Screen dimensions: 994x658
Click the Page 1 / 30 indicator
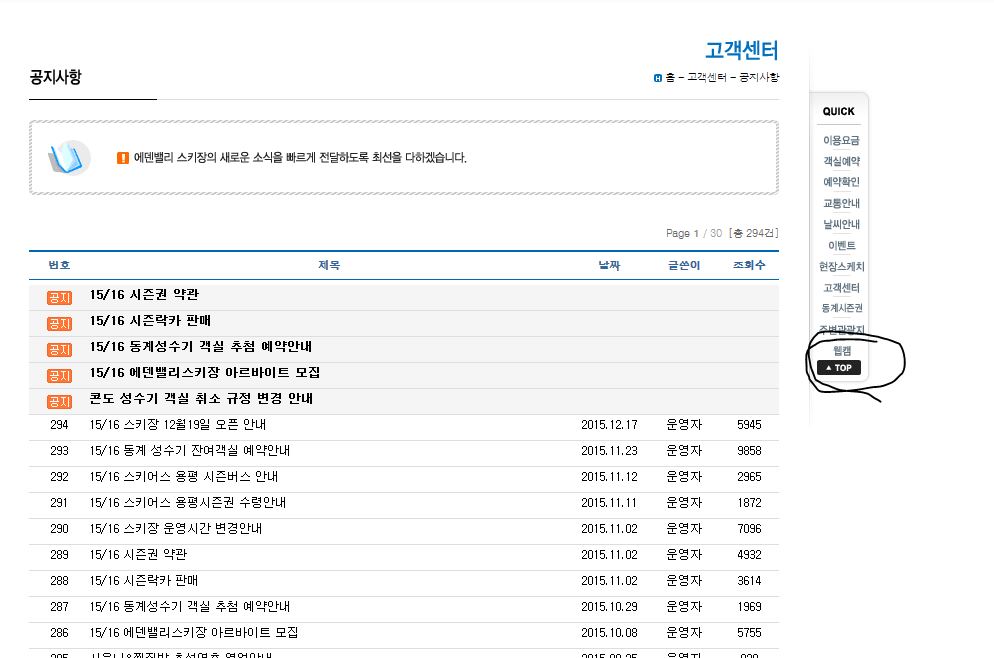point(694,233)
